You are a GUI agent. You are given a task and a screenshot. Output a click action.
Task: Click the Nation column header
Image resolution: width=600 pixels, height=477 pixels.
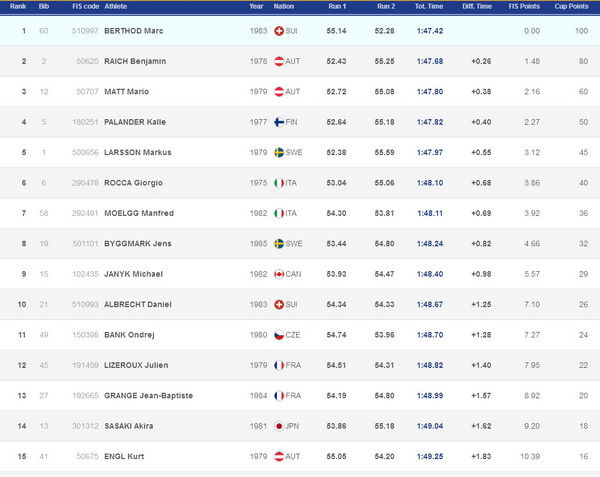coord(284,6)
